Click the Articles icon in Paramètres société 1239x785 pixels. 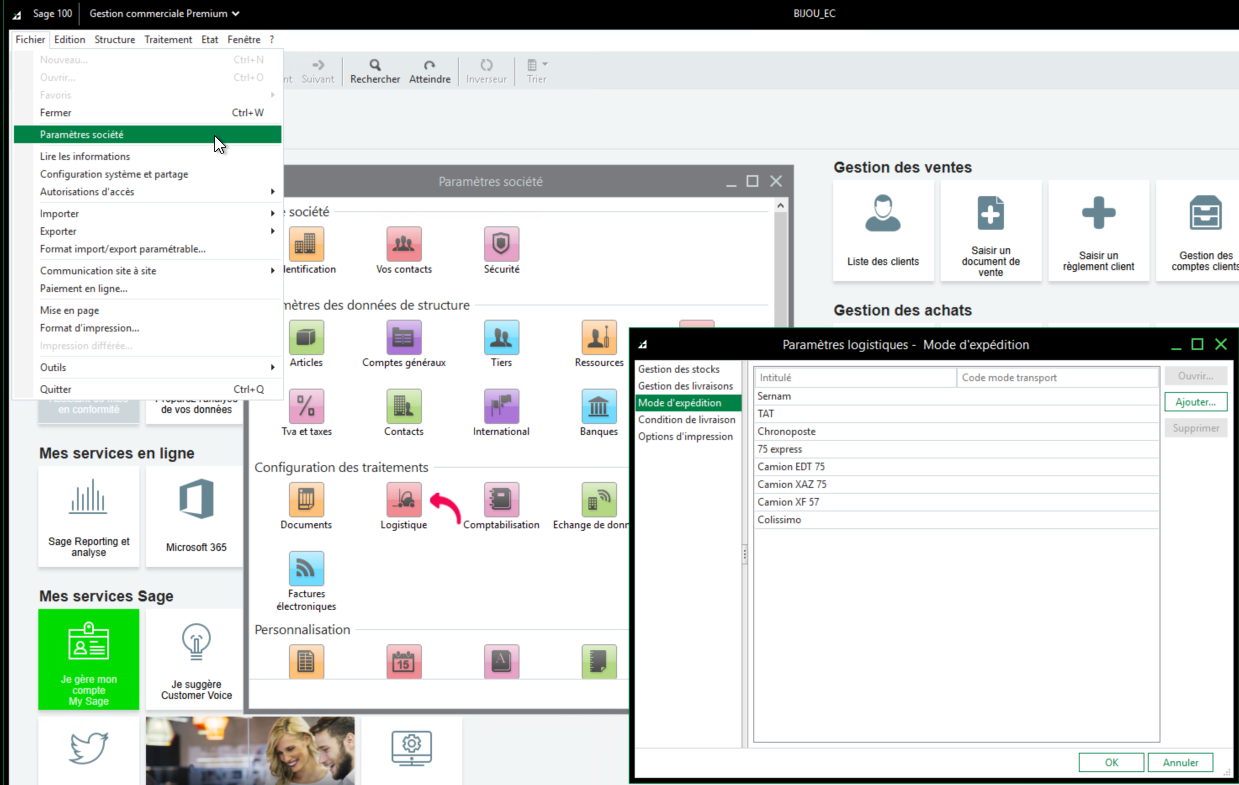(x=306, y=338)
